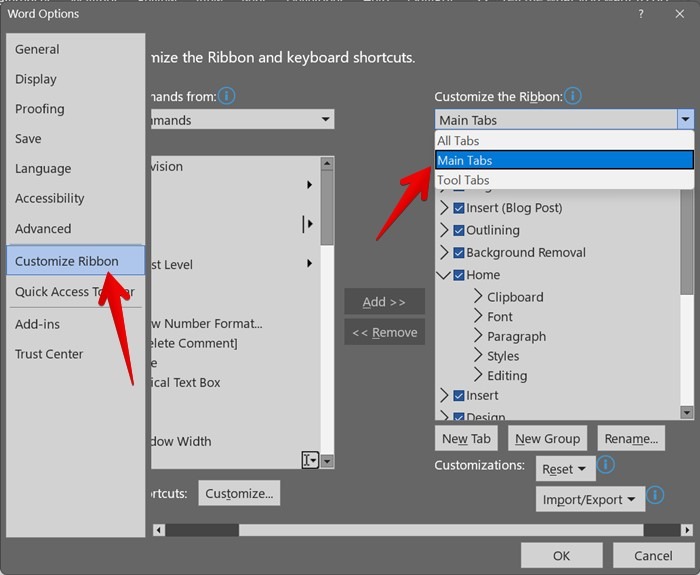Select the Customize Ribbon category

pos(75,260)
